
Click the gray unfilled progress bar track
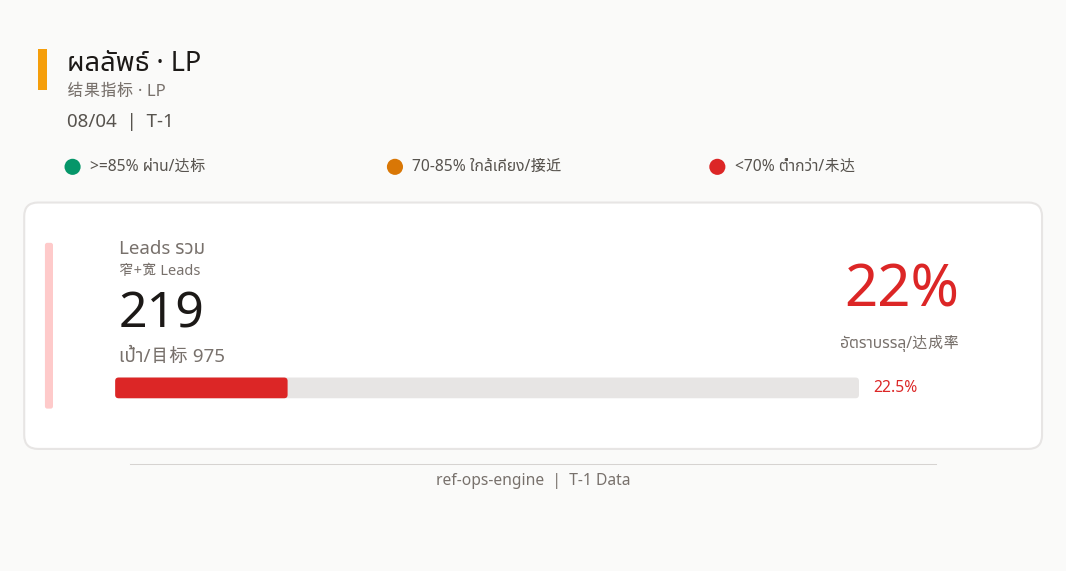tap(573, 387)
